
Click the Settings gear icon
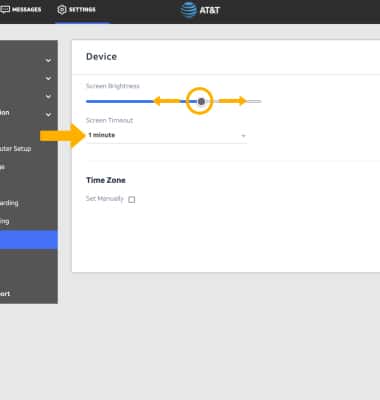[x=61, y=10]
